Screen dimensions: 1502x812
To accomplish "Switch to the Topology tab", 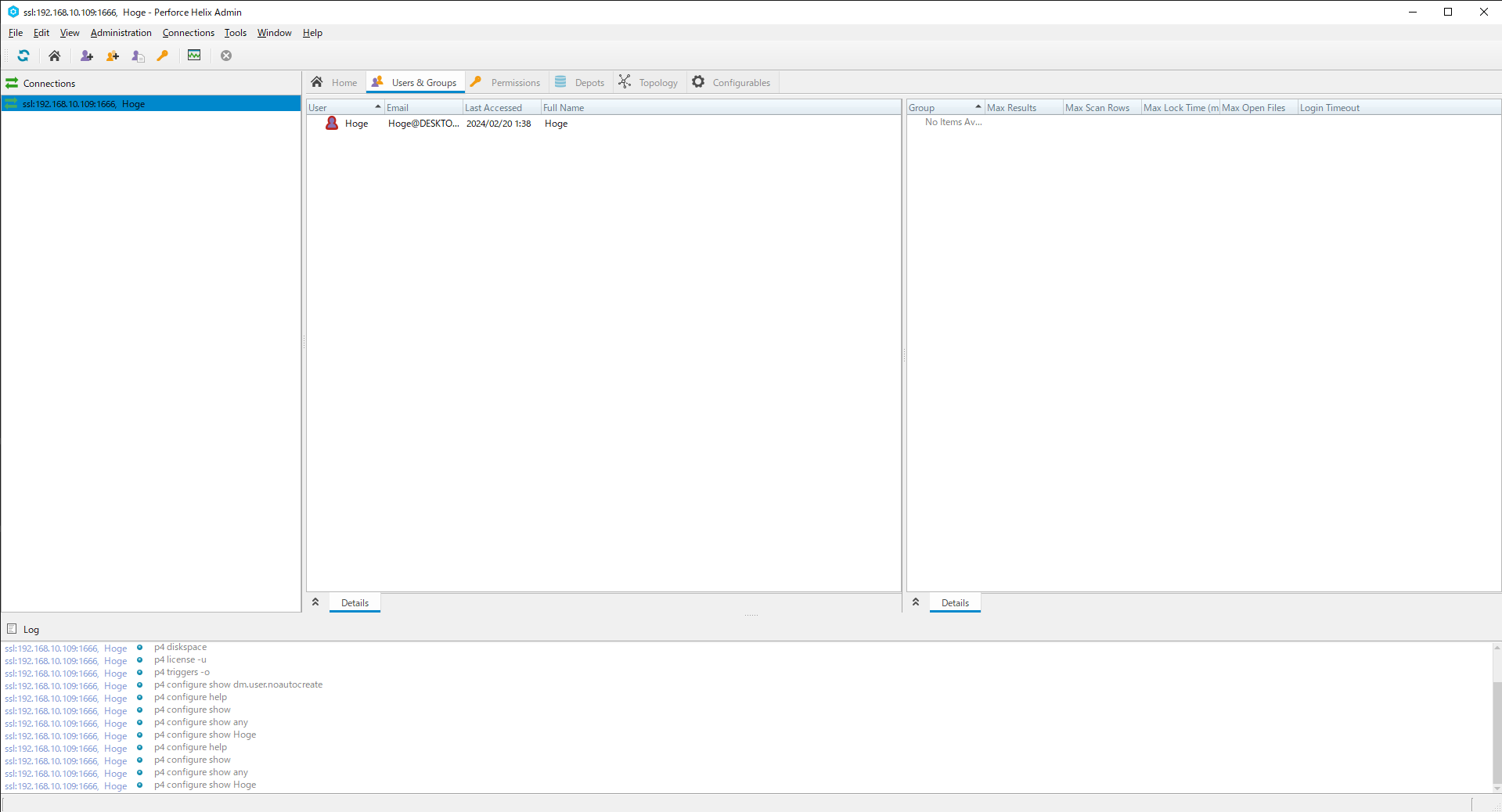I will [649, 82].
